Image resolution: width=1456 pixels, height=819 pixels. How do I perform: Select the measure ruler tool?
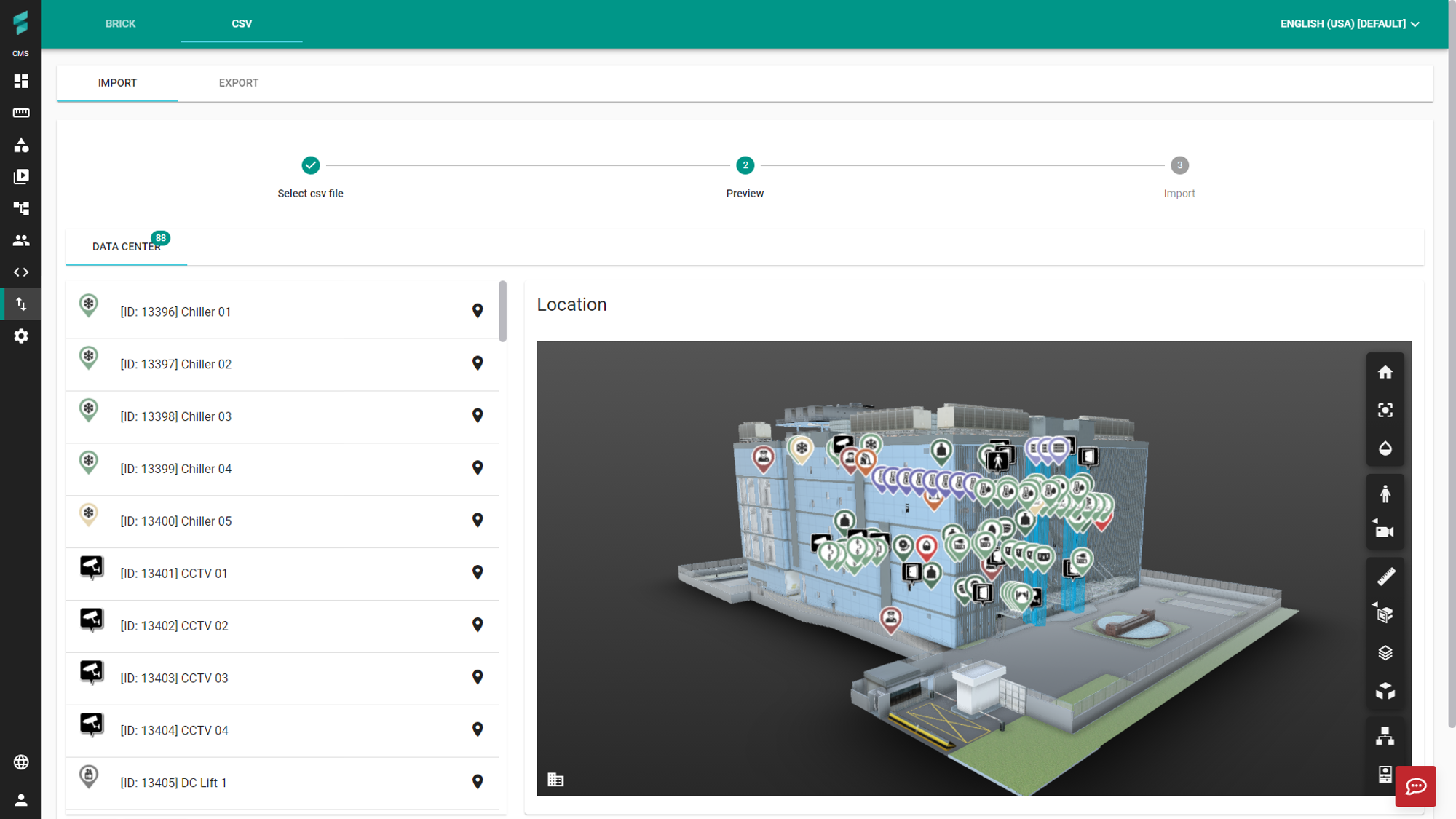[1385, 577]
